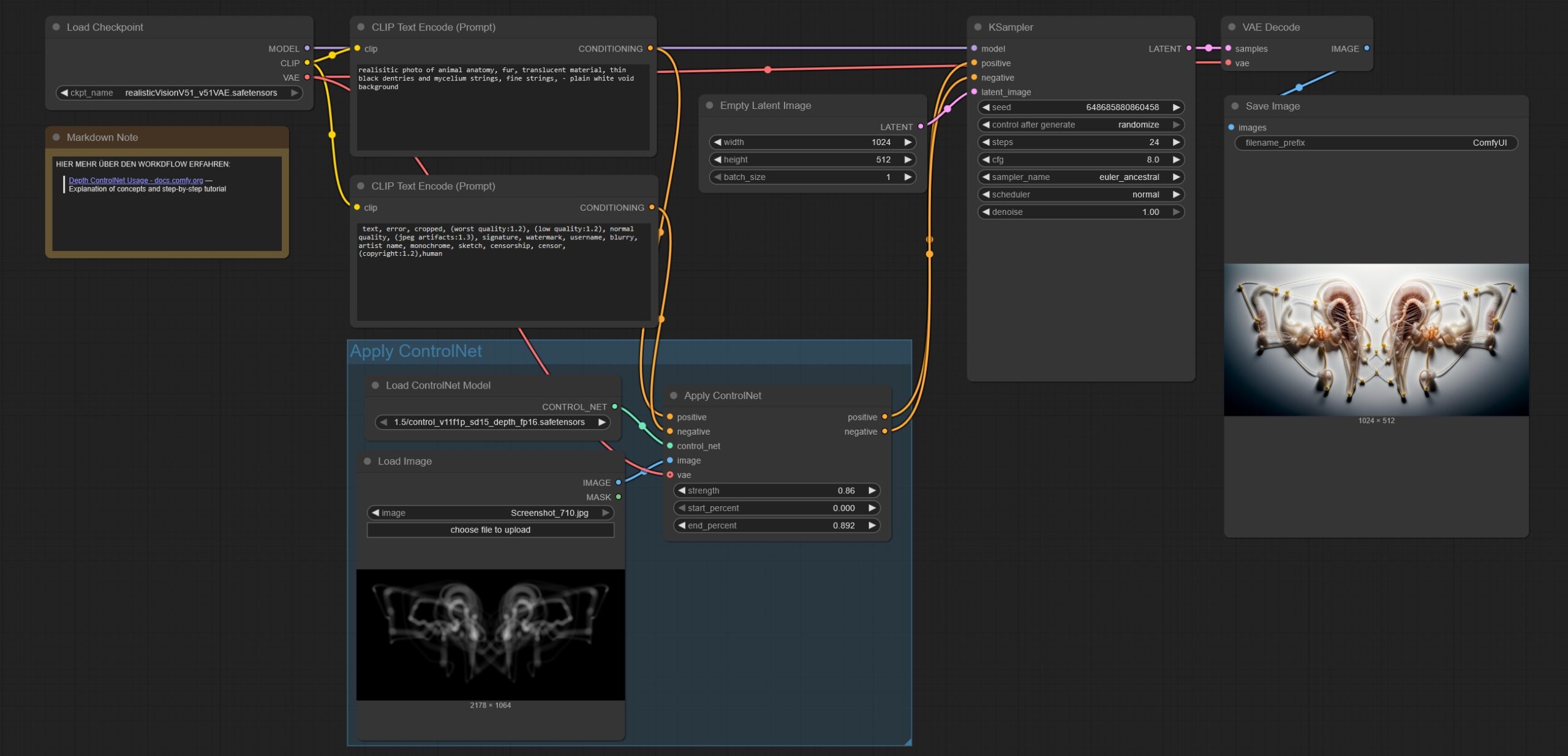The height and width of the screenshot is (756, 1568).
Task: Select the Apply ControlNet group title
Action: coord(416,351)
